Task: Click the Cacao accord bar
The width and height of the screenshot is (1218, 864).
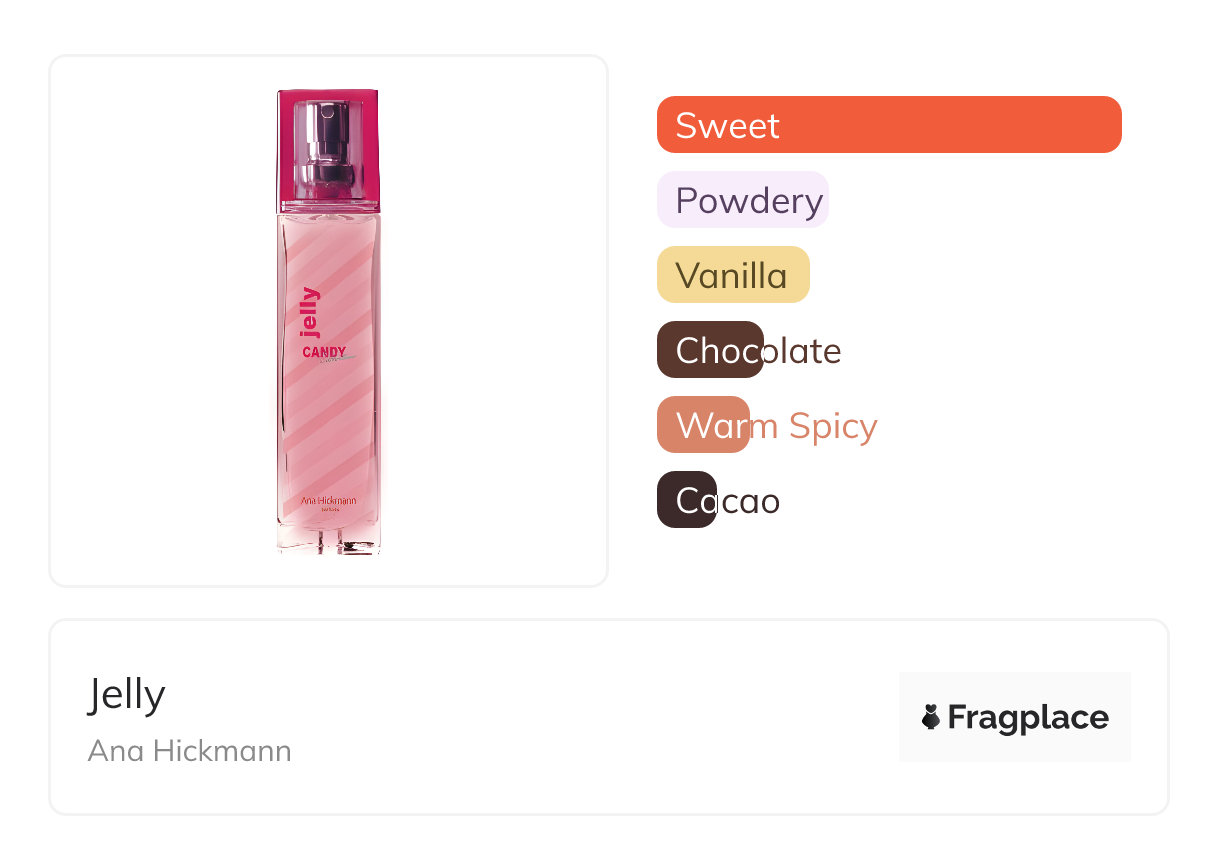Action: tap(686, 500)
